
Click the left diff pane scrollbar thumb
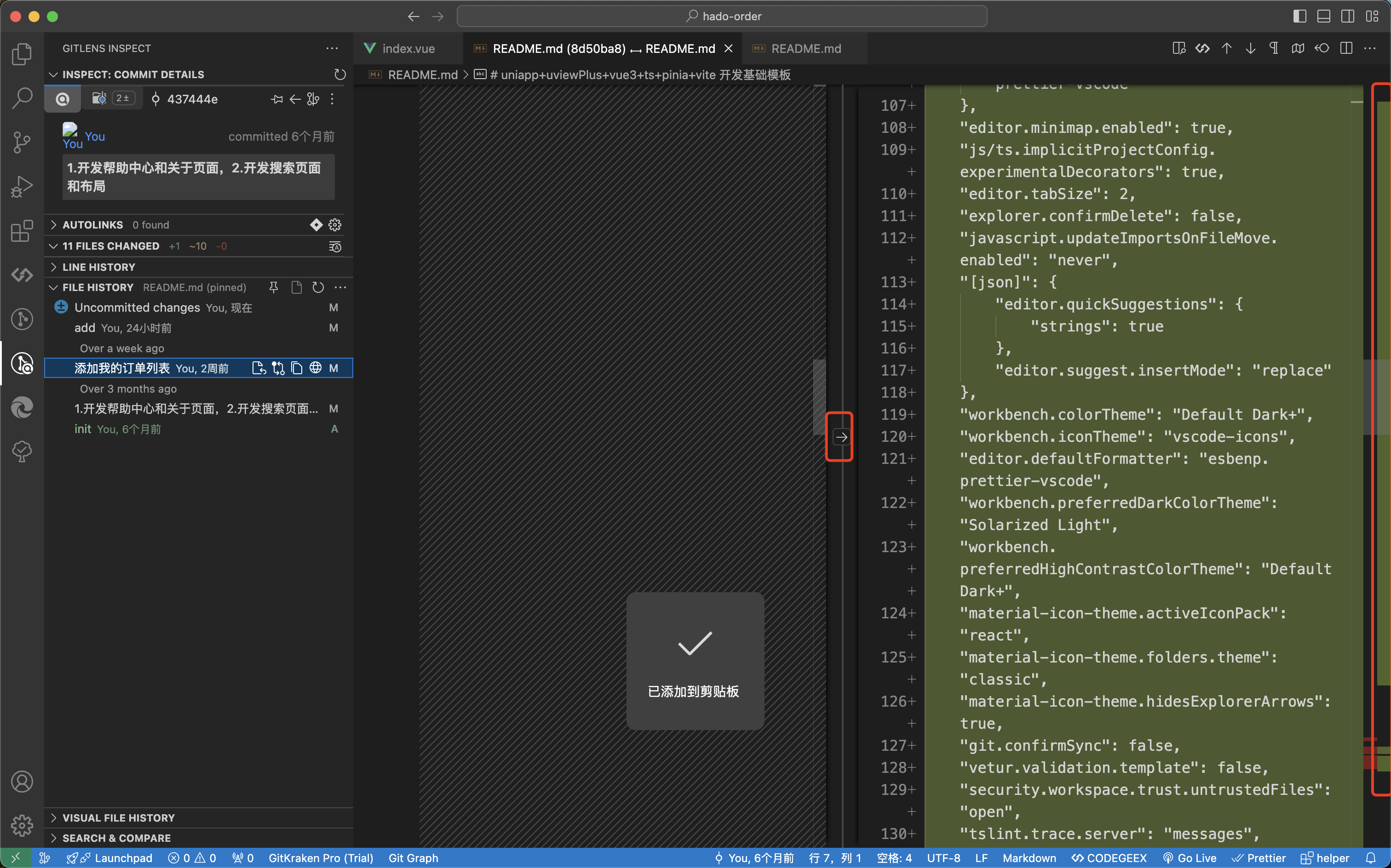pos(819,396)
